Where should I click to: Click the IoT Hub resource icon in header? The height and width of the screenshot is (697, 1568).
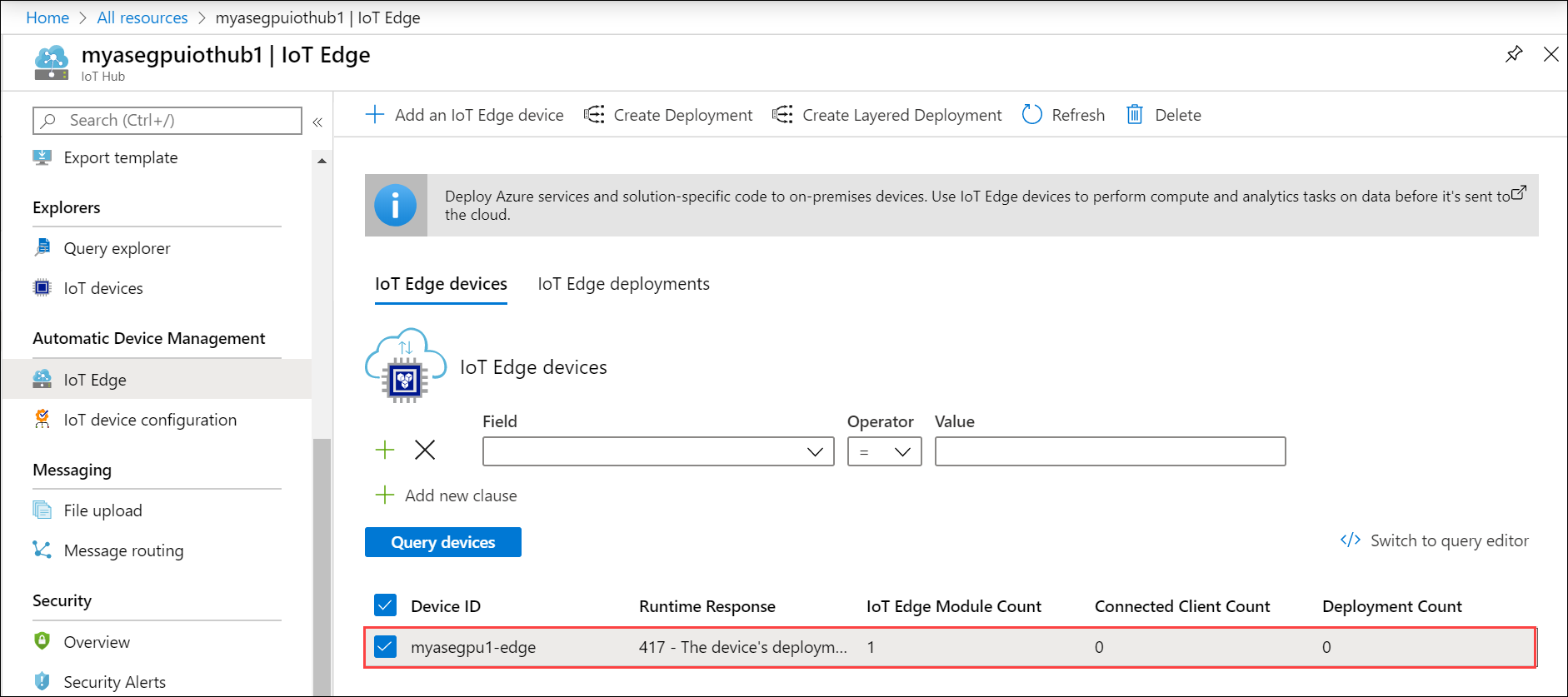coord(52,63)
